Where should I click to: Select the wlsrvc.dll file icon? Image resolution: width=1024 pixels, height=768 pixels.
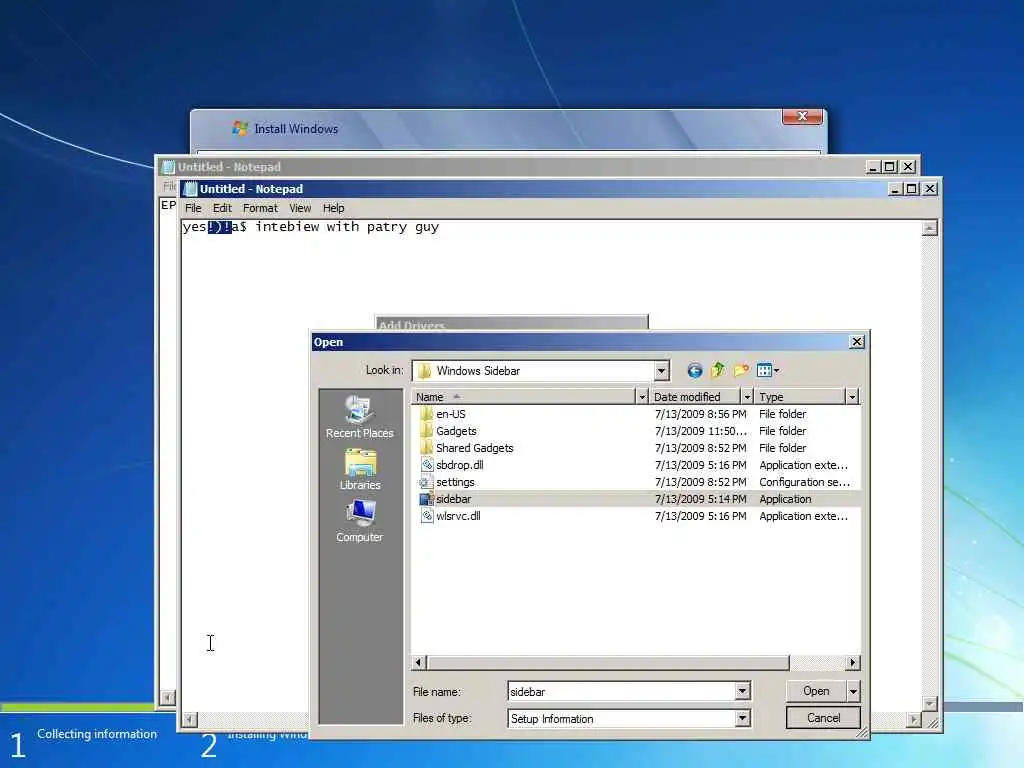(426, 516)
